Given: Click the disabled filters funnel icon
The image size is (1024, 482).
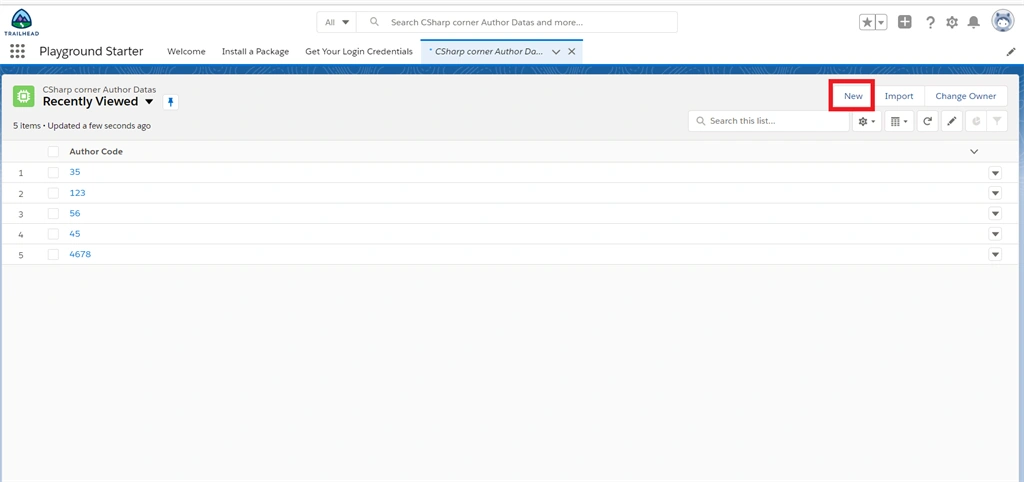Looking at the screenshot, I should pyautogui.click(x=997, y=121).
